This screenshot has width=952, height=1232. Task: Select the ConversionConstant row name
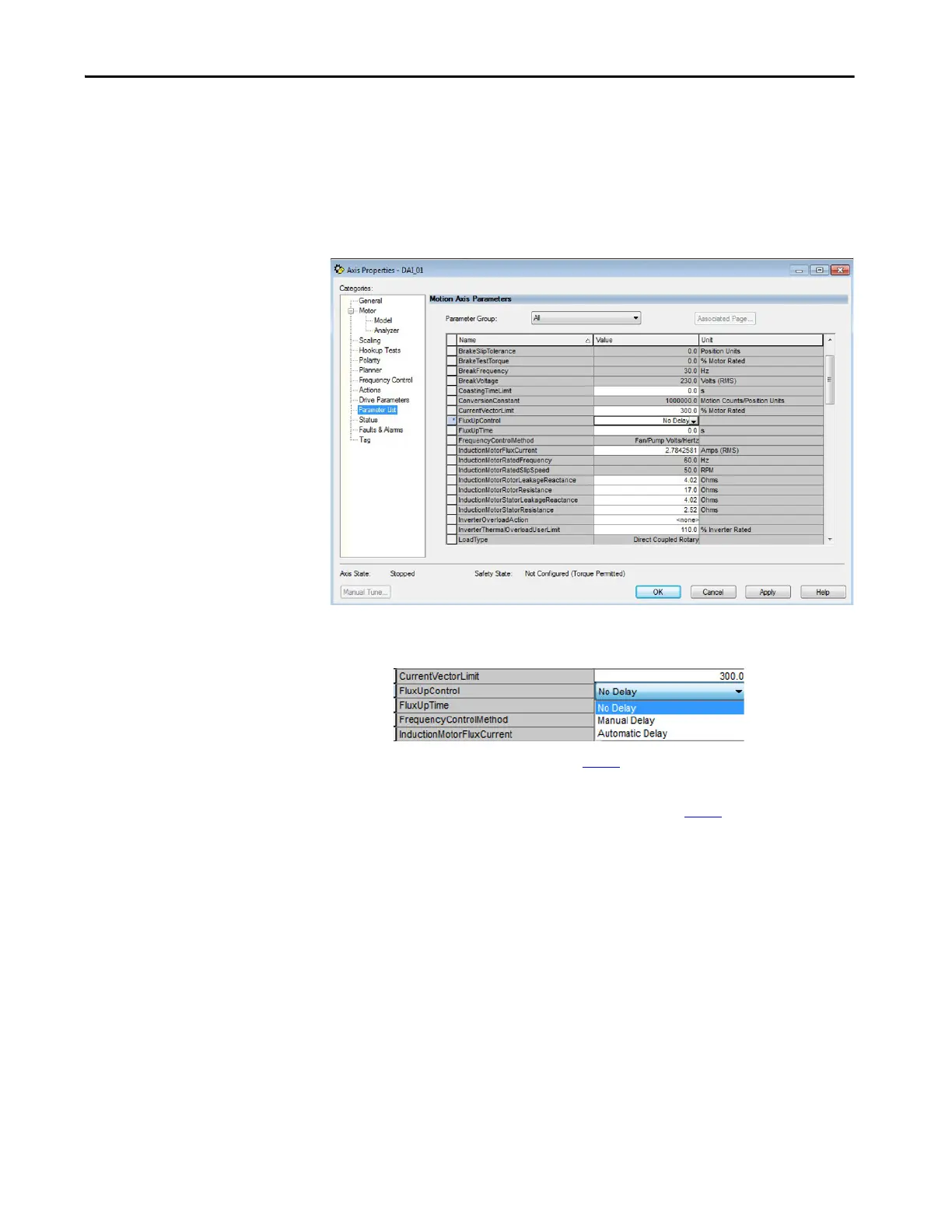click(x=489, y=401)
